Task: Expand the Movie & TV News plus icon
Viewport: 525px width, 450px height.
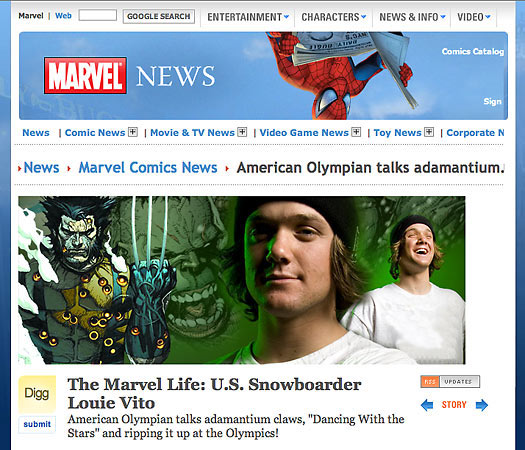Action: [242, 132]
